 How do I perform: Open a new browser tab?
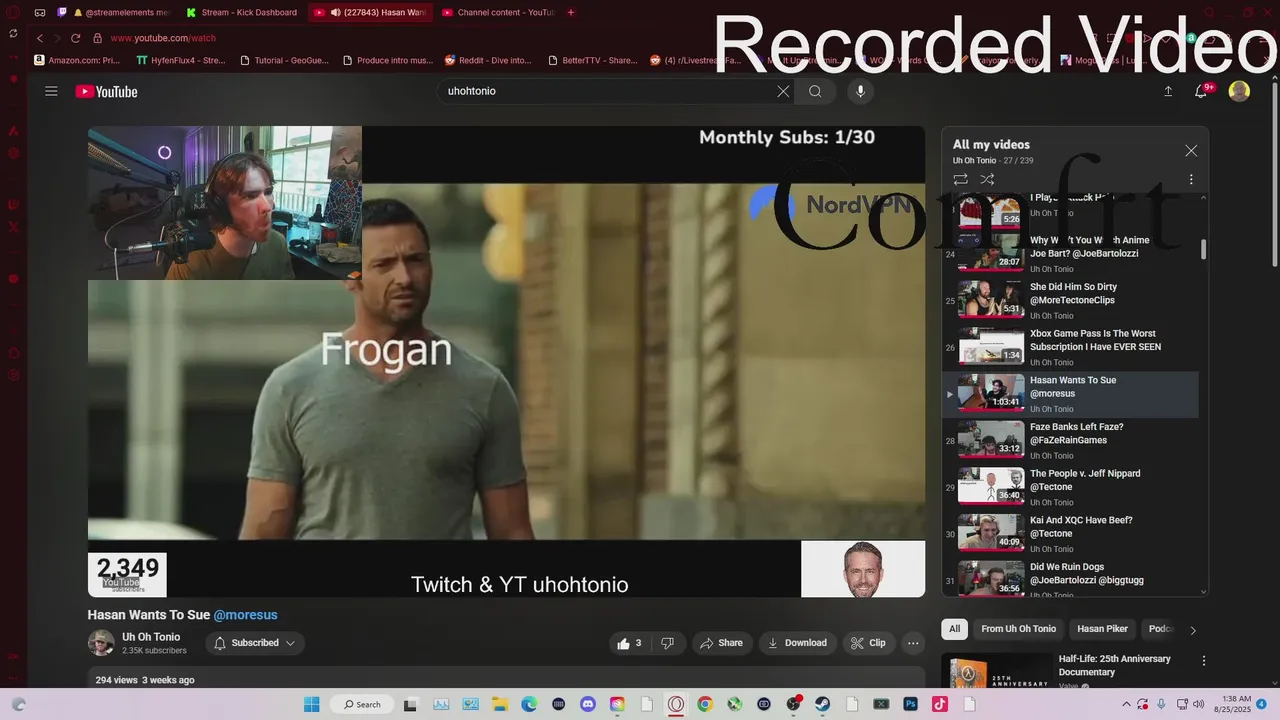[x=571, y=13]
